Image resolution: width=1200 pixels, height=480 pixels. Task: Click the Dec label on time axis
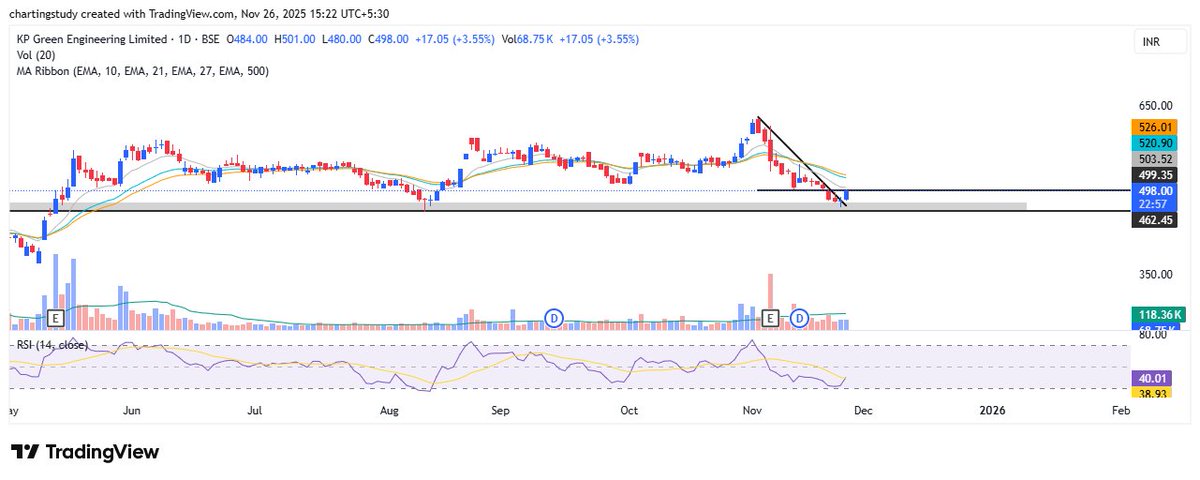click(x=865, y=410)
